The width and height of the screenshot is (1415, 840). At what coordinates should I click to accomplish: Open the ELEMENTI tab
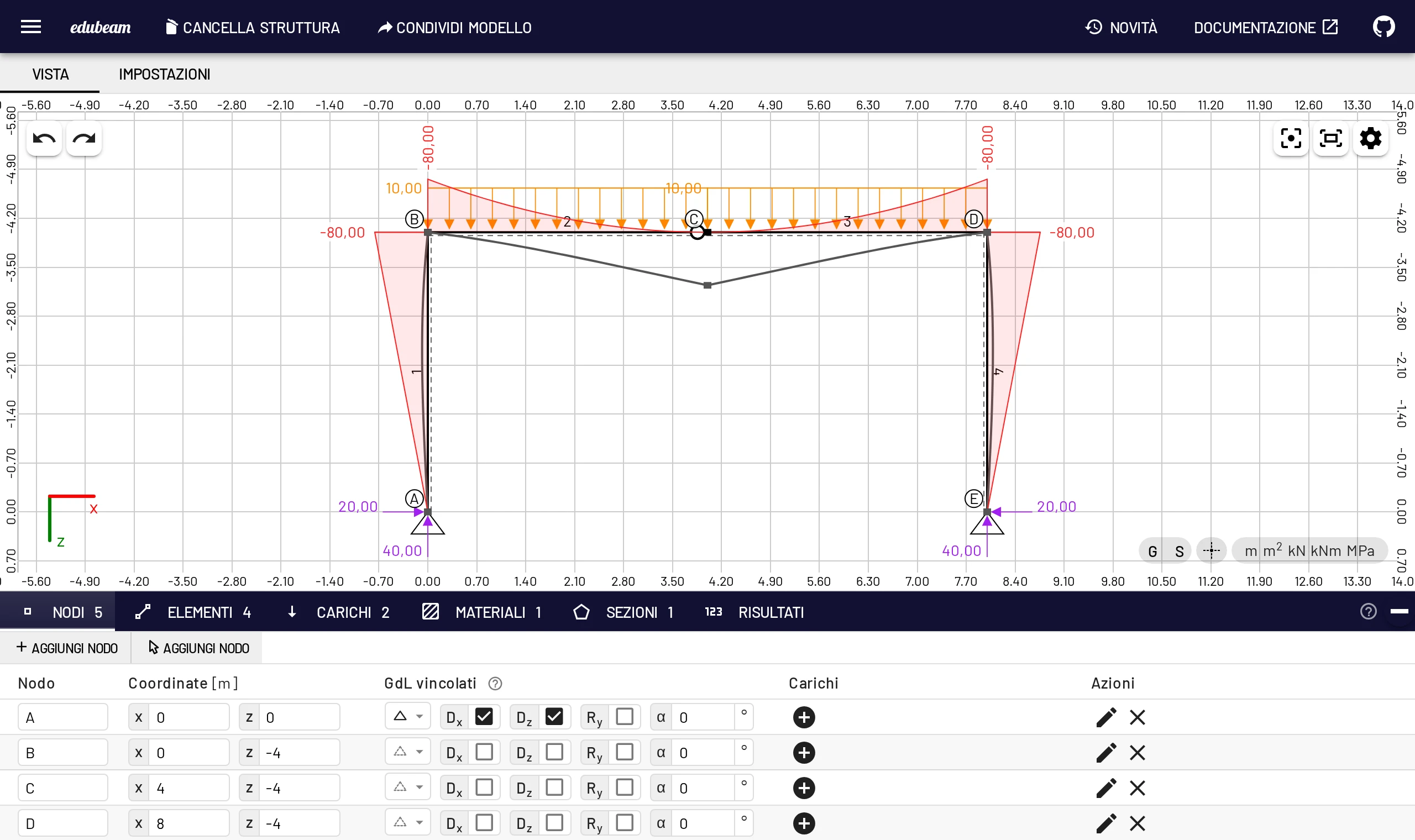[x=193, y=612]
